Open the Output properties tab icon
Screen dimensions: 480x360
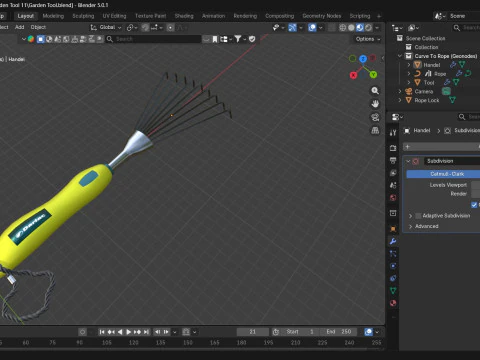pos(393,160)
